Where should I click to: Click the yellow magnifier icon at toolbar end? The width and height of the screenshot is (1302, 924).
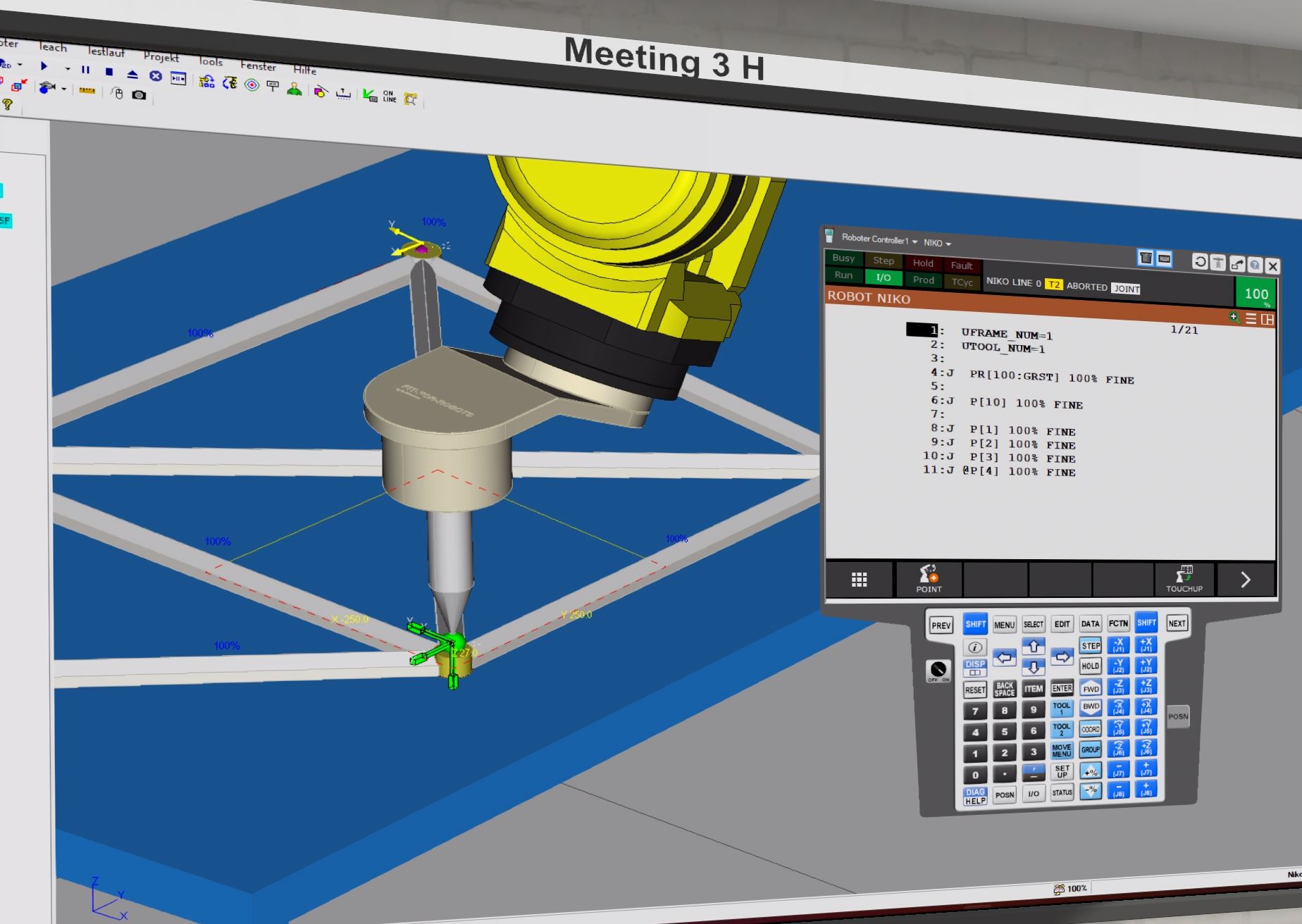coord(411,99)
